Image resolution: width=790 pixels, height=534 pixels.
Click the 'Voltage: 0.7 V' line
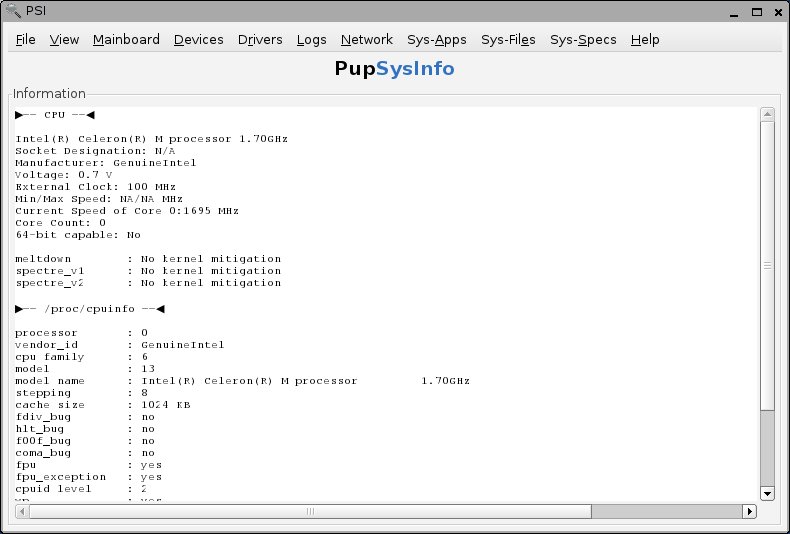pos(64,175)
